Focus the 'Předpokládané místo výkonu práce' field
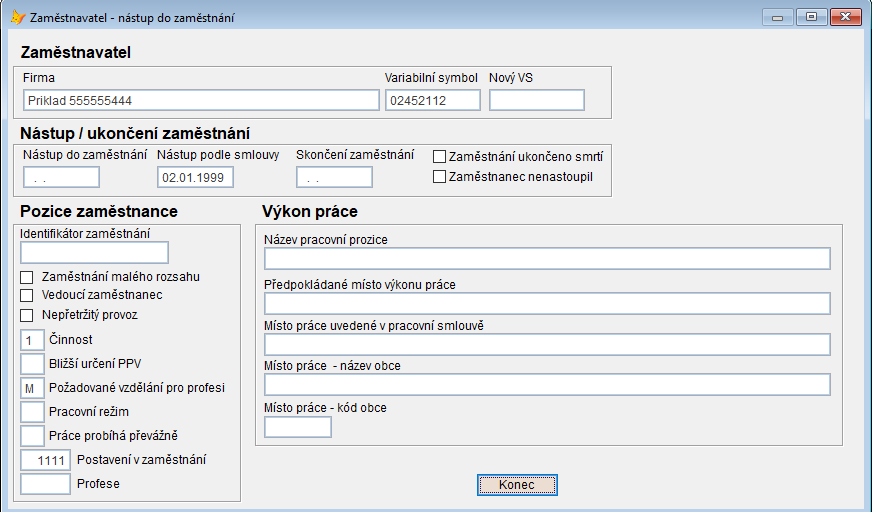Image resolution: width=872 pixels, height=512 pixels. tap(547, 304)
